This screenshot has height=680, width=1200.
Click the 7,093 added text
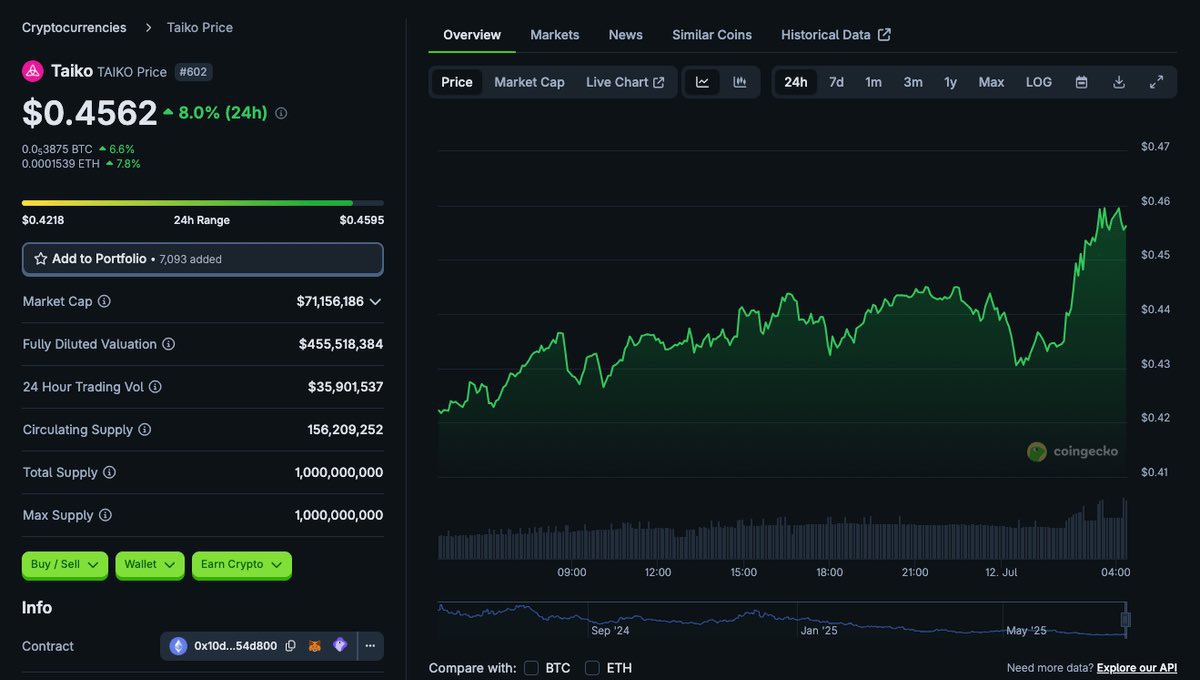pyautogui.click(x=191, y=259)
